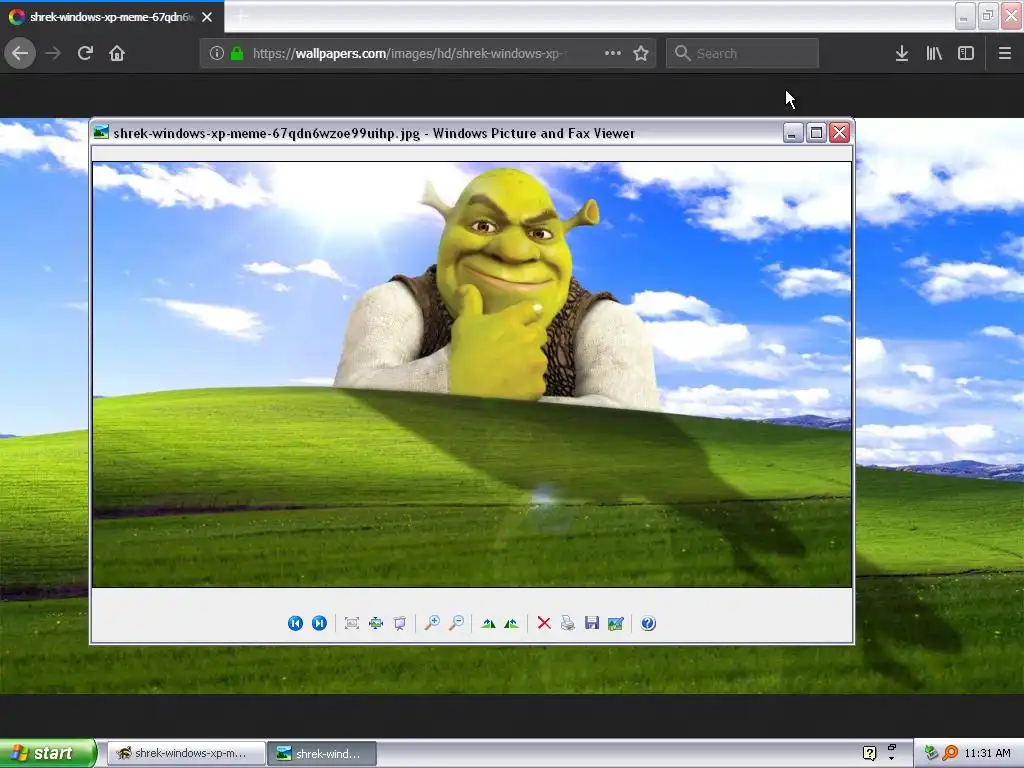Save a copy with floppy disk icon
This screenshot has height=768, width=1024.
tap(592, 623)
